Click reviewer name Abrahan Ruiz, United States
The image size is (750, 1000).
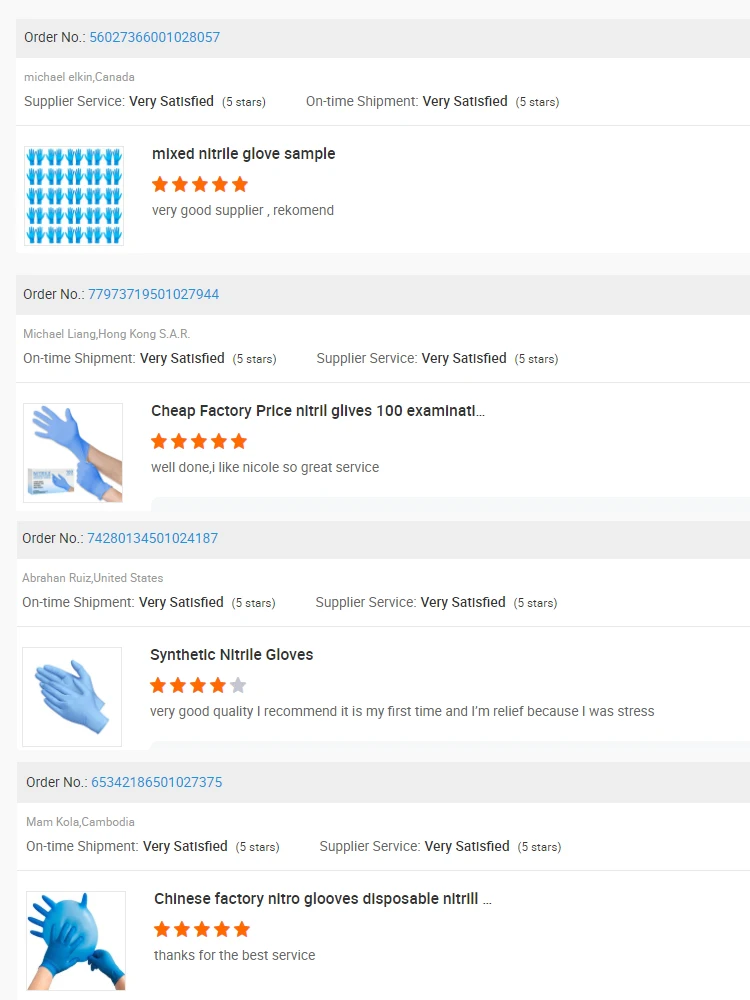click(x=92, y=578)
